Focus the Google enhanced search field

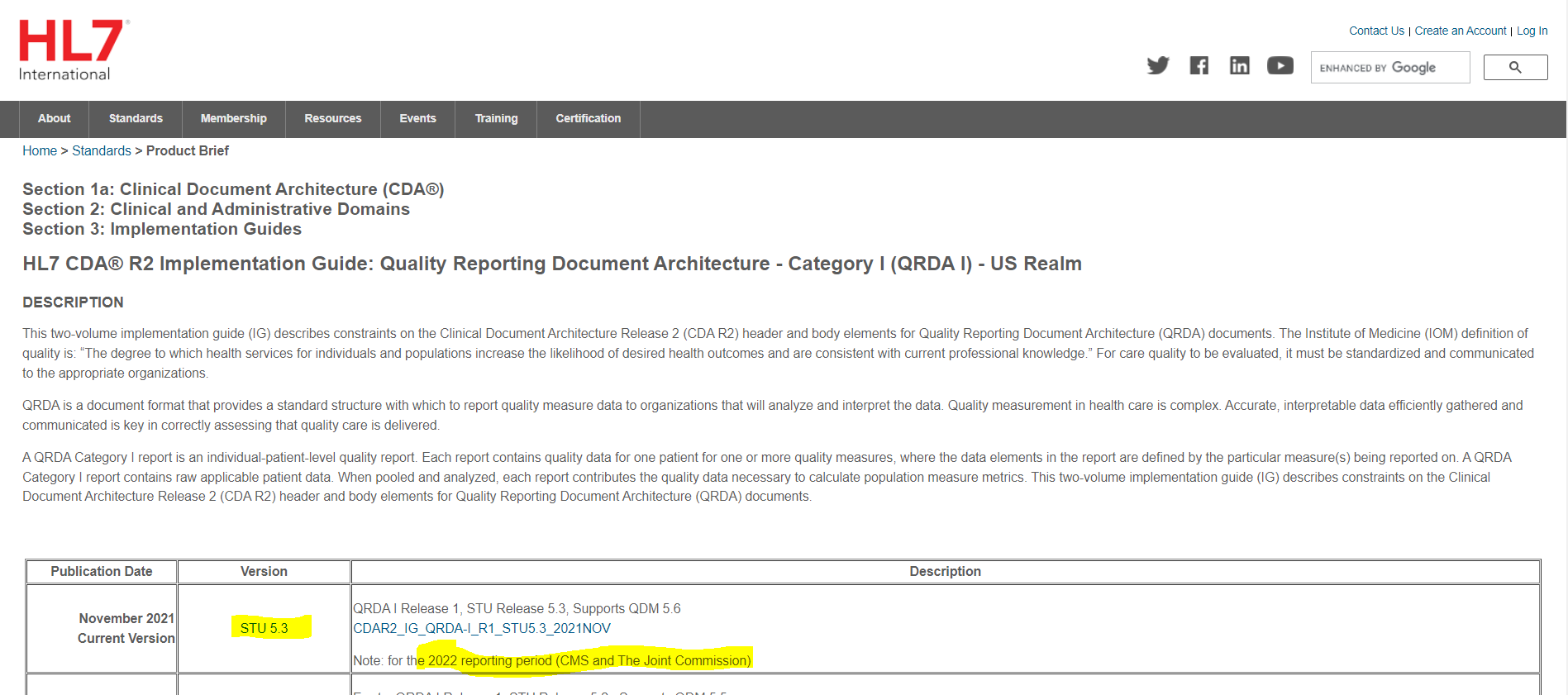coord(1390,68)
